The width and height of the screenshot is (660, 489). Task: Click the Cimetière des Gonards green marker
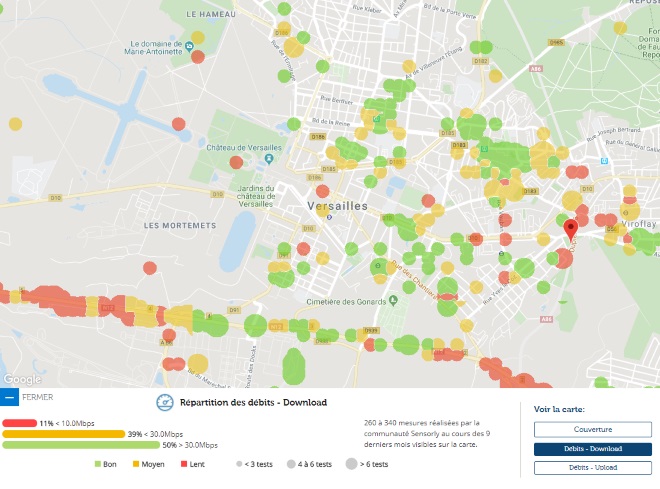point(393,300)
